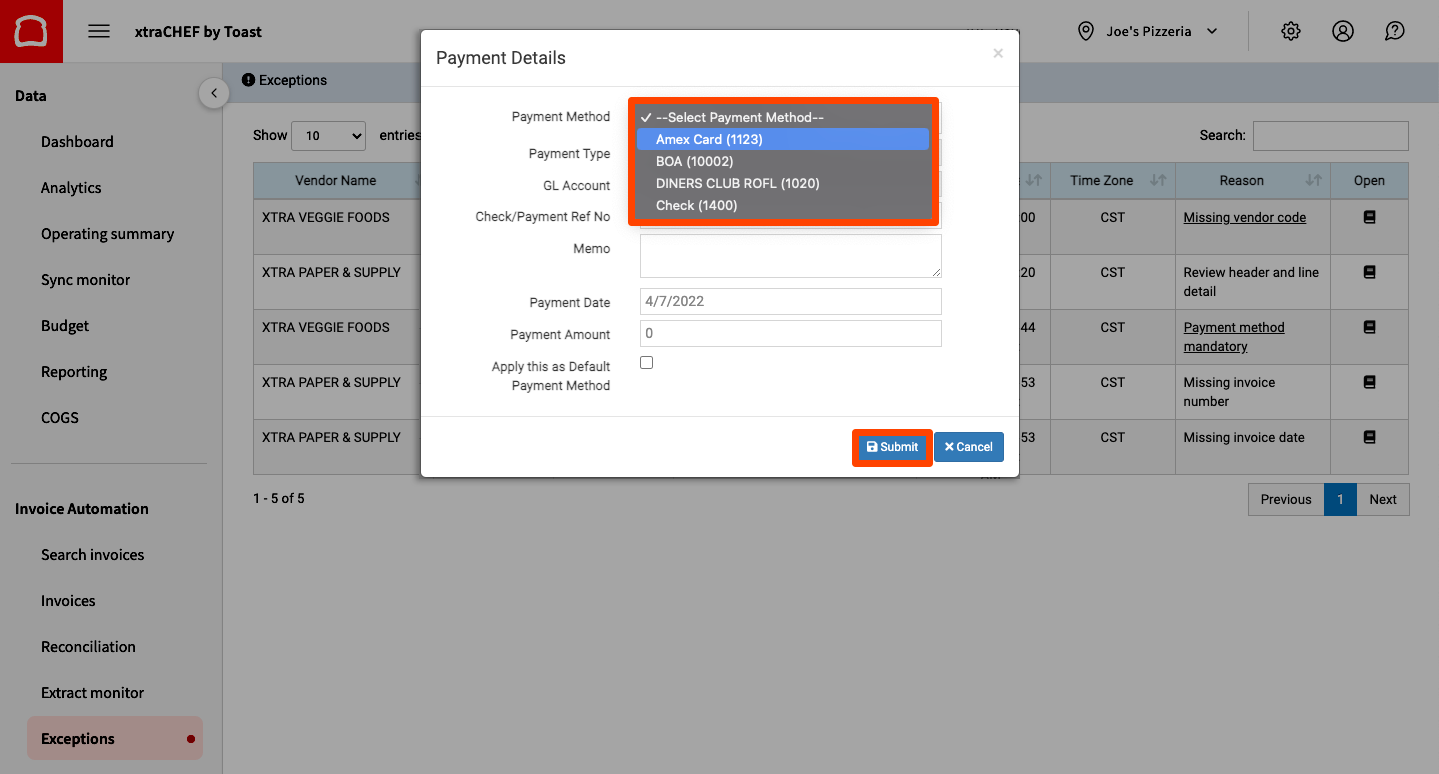Viewport: 1439px width, 774px height.
Task: Expand the Joe's Pizzeria location dropdown
Action: tap(1212, 31)
